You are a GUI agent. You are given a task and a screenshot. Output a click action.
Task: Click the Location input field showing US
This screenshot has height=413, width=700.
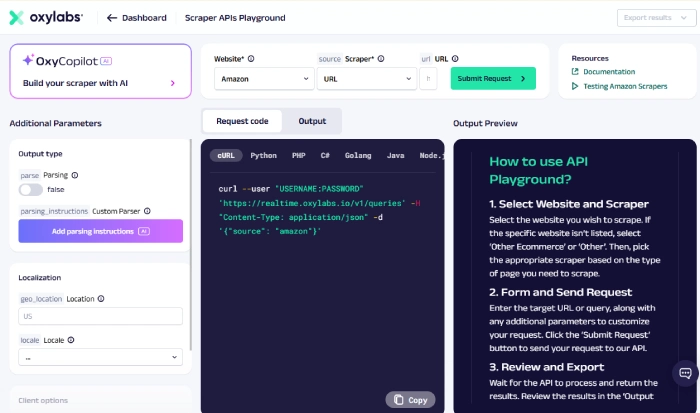(x=100, y=316)
